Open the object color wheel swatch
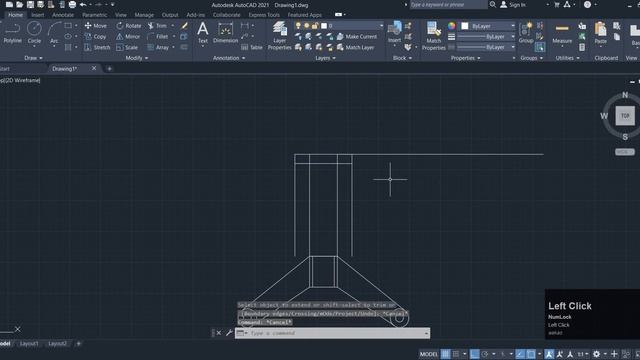 tap(451, 26)
